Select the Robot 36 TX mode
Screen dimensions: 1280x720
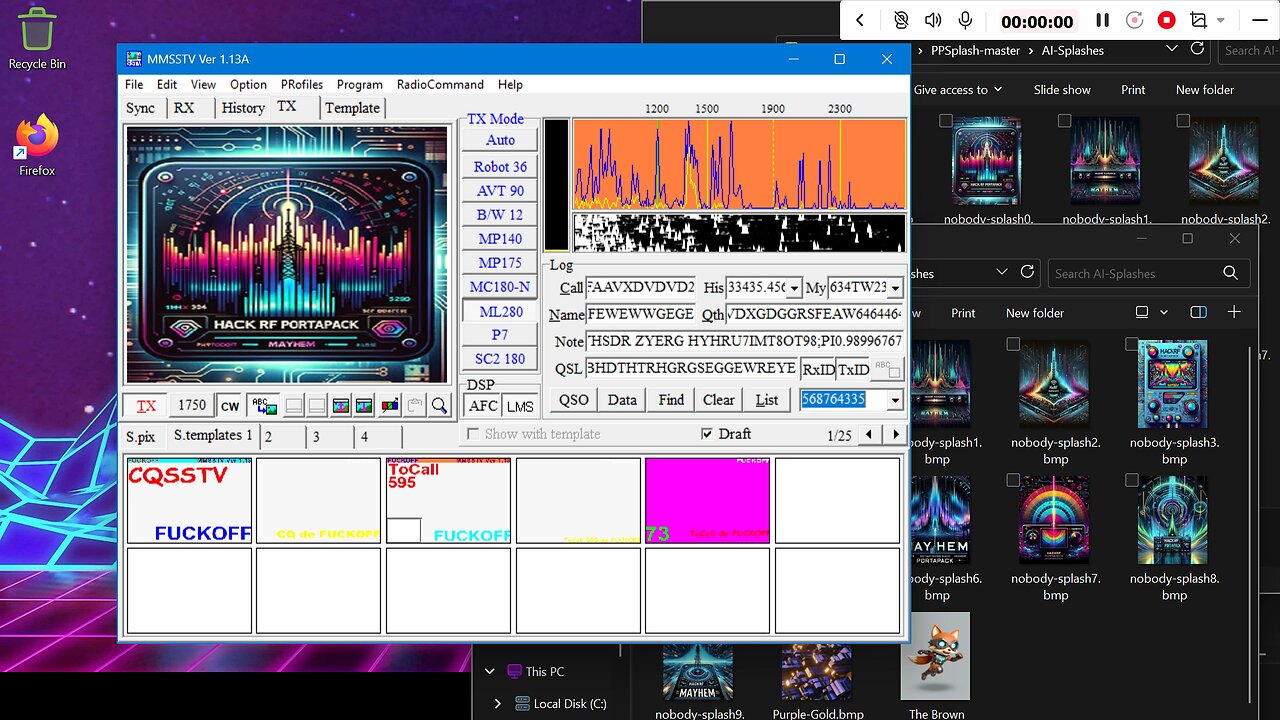point(500,167)
